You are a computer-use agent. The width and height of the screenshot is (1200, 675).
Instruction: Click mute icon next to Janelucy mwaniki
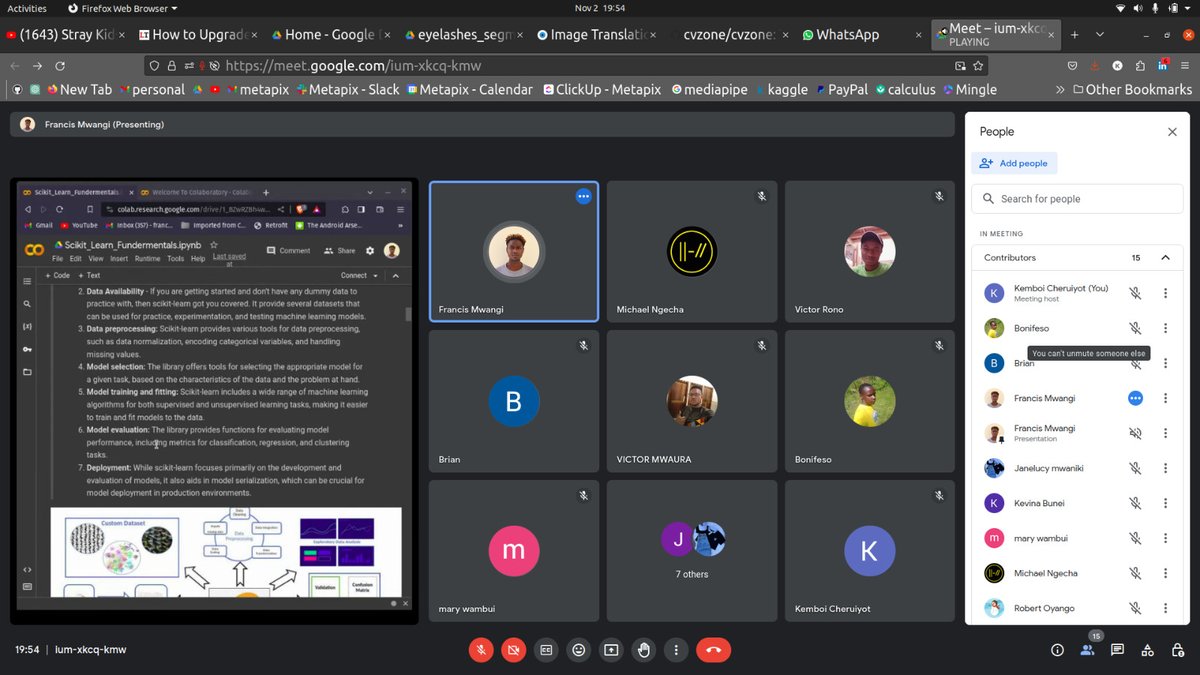[x=1135, y=468]
